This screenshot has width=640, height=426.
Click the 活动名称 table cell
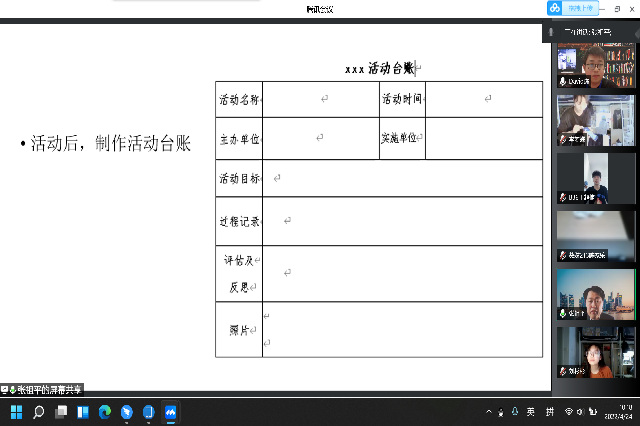(239, 100)
